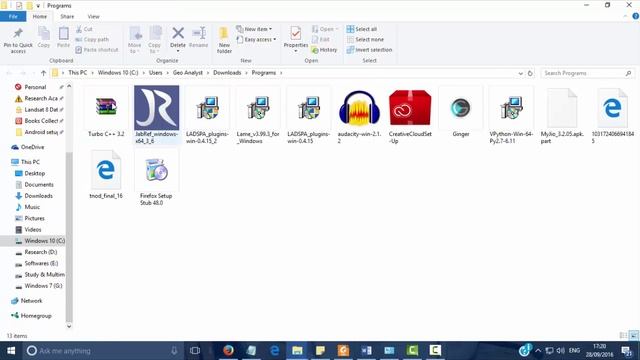This screenshot has width=640, height=360.
Task: Open the address bar history dropdown
Action: click(x=520, y=73)
